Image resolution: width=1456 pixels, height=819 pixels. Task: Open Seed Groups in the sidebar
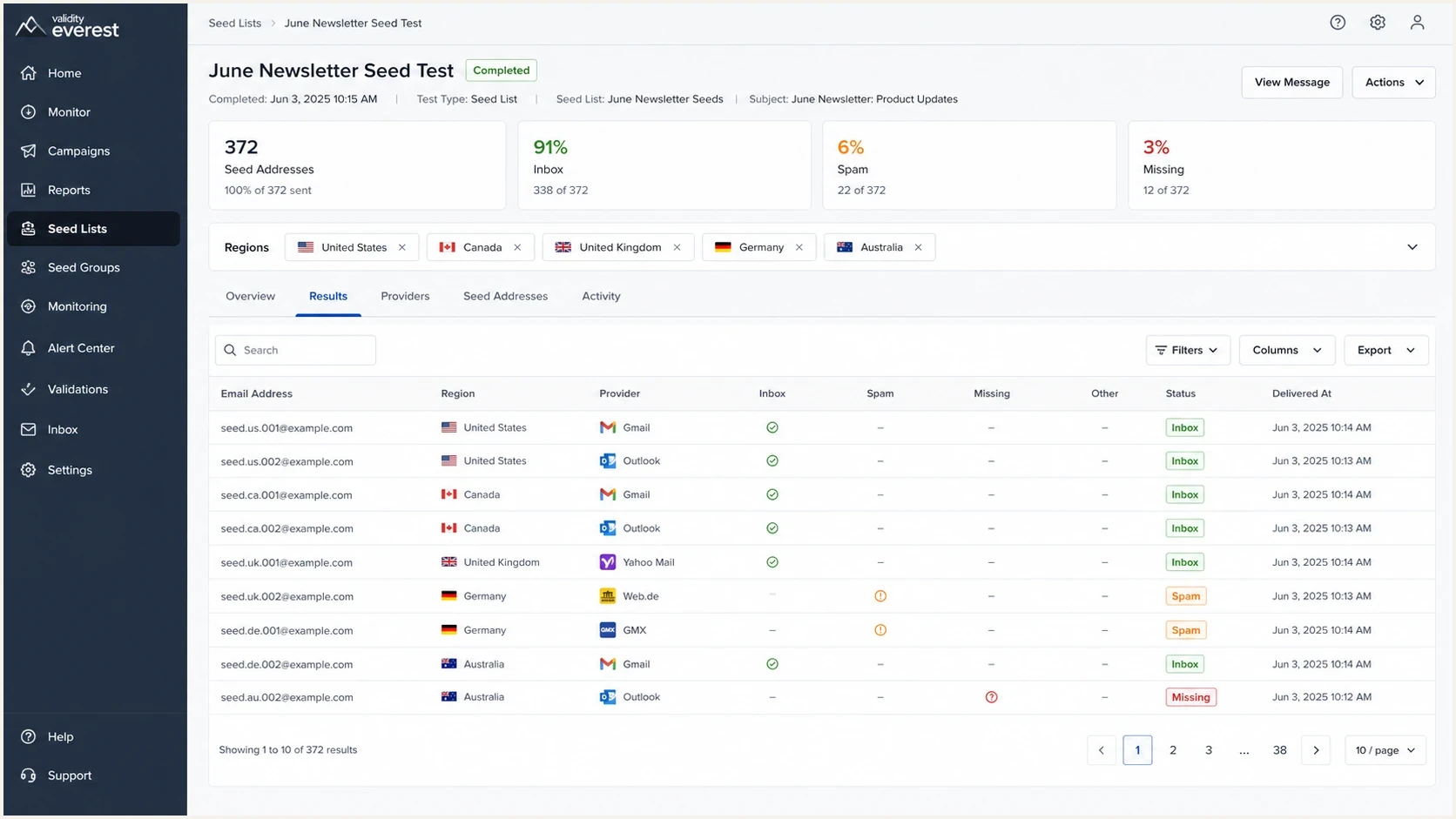point(93,267)
